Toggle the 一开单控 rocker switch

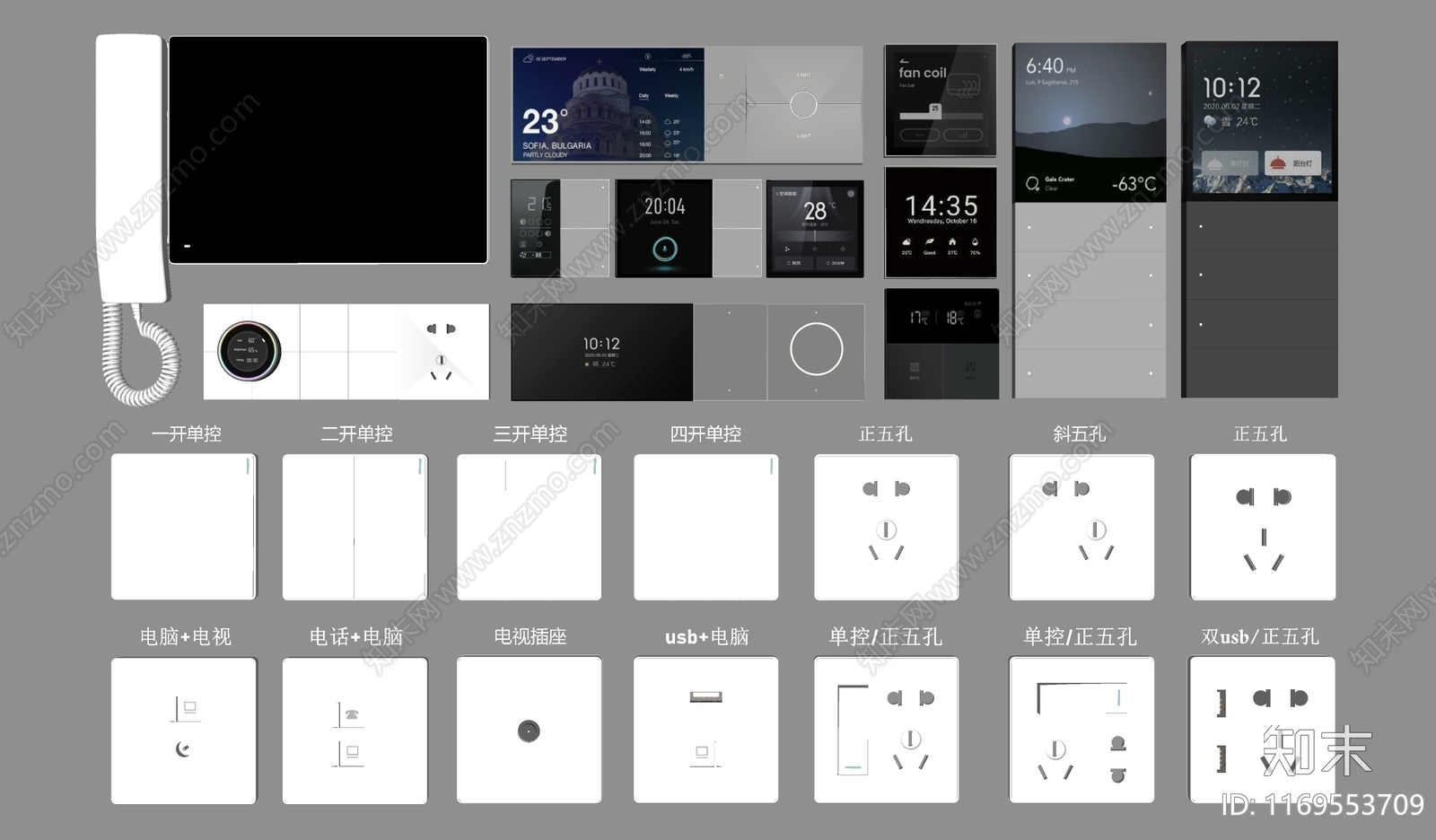pyautogui.click(x=183, y=527)
